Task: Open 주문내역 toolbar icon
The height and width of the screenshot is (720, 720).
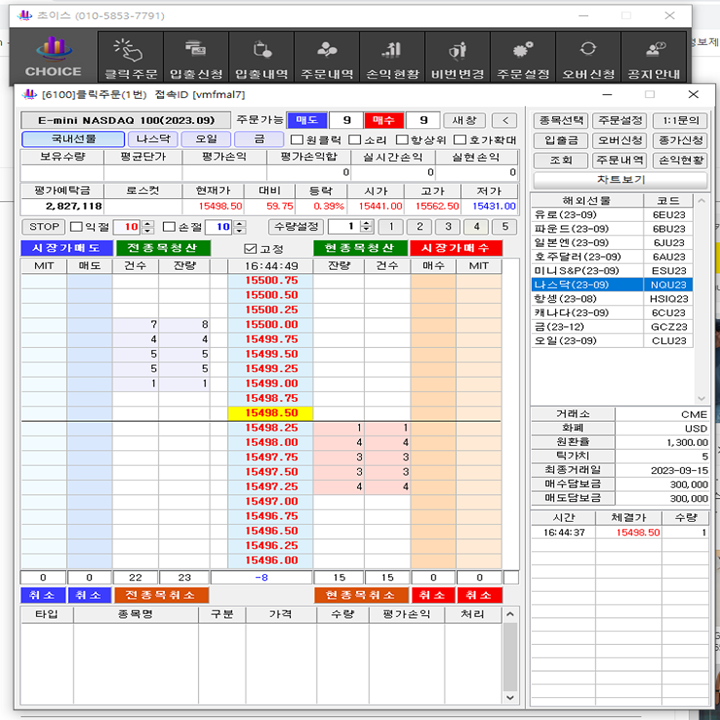Action: [x=327, y=58]
